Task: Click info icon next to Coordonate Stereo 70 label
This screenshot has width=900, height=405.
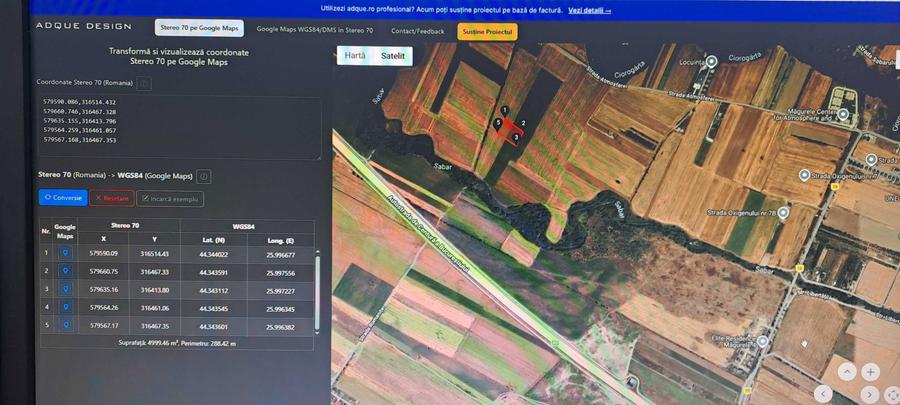Action: tap(143, 82)
